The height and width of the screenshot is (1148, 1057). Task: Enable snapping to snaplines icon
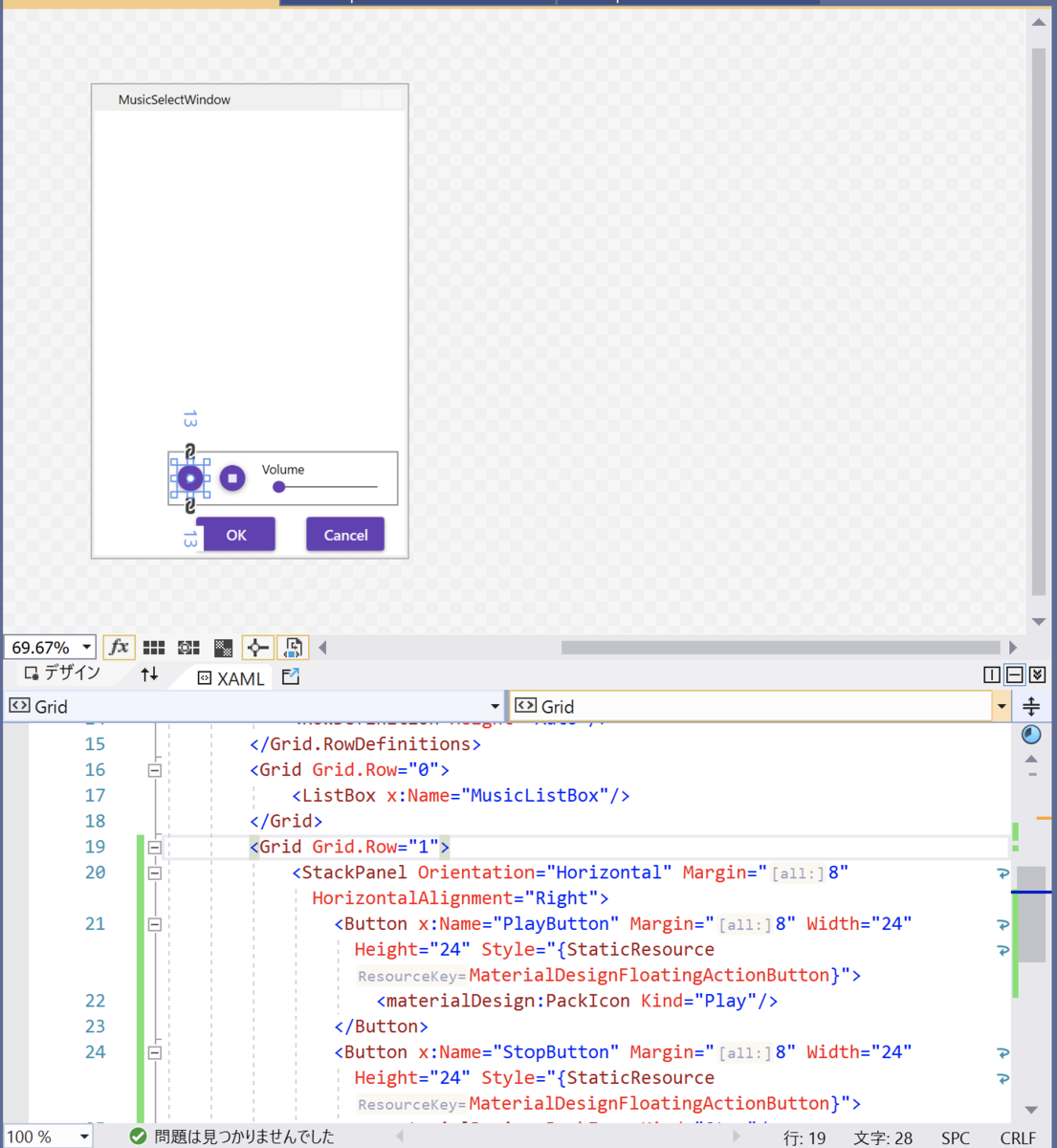coord(257,648)
